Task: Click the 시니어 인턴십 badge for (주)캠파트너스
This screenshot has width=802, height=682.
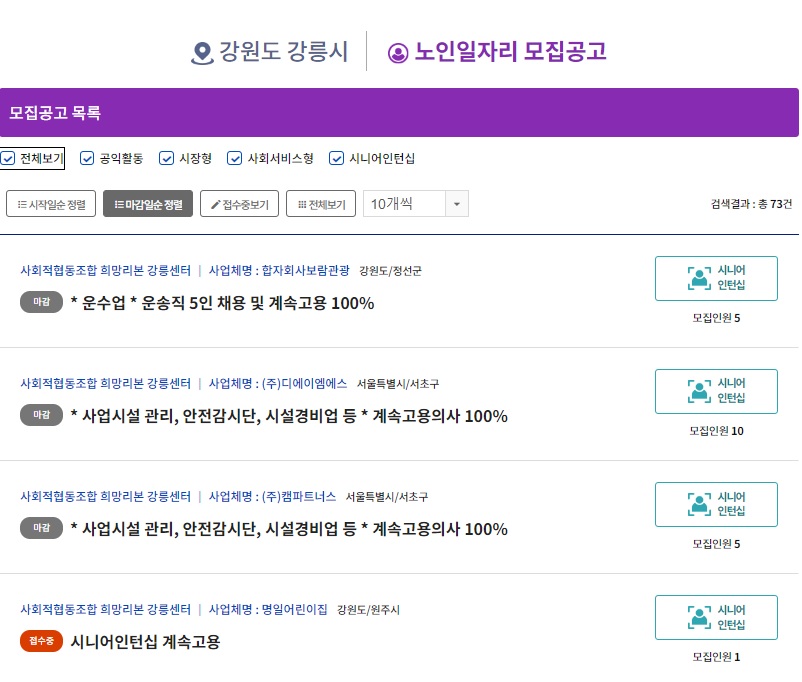Action: (716, 504)
